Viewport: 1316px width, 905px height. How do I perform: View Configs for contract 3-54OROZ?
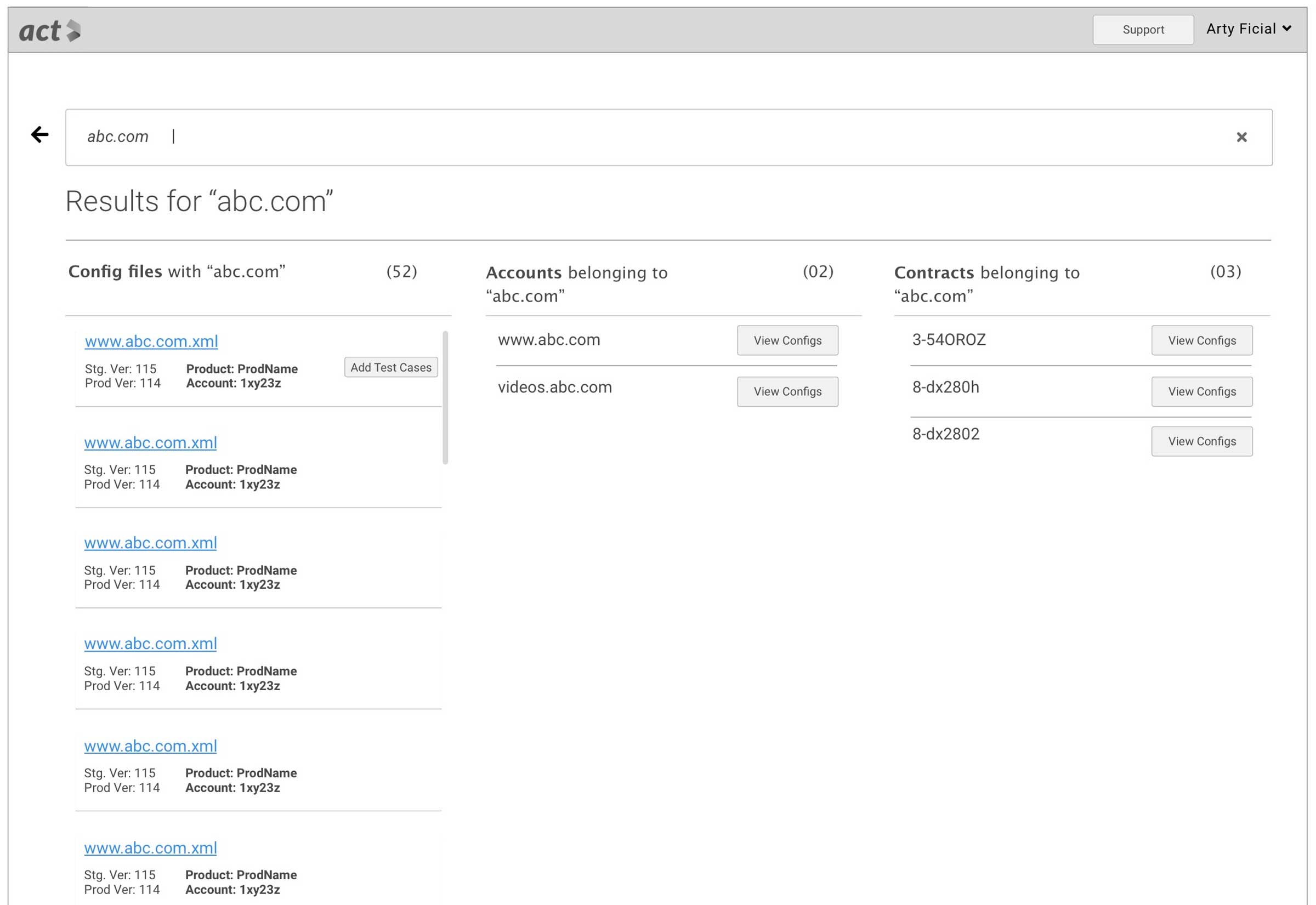1201,340
